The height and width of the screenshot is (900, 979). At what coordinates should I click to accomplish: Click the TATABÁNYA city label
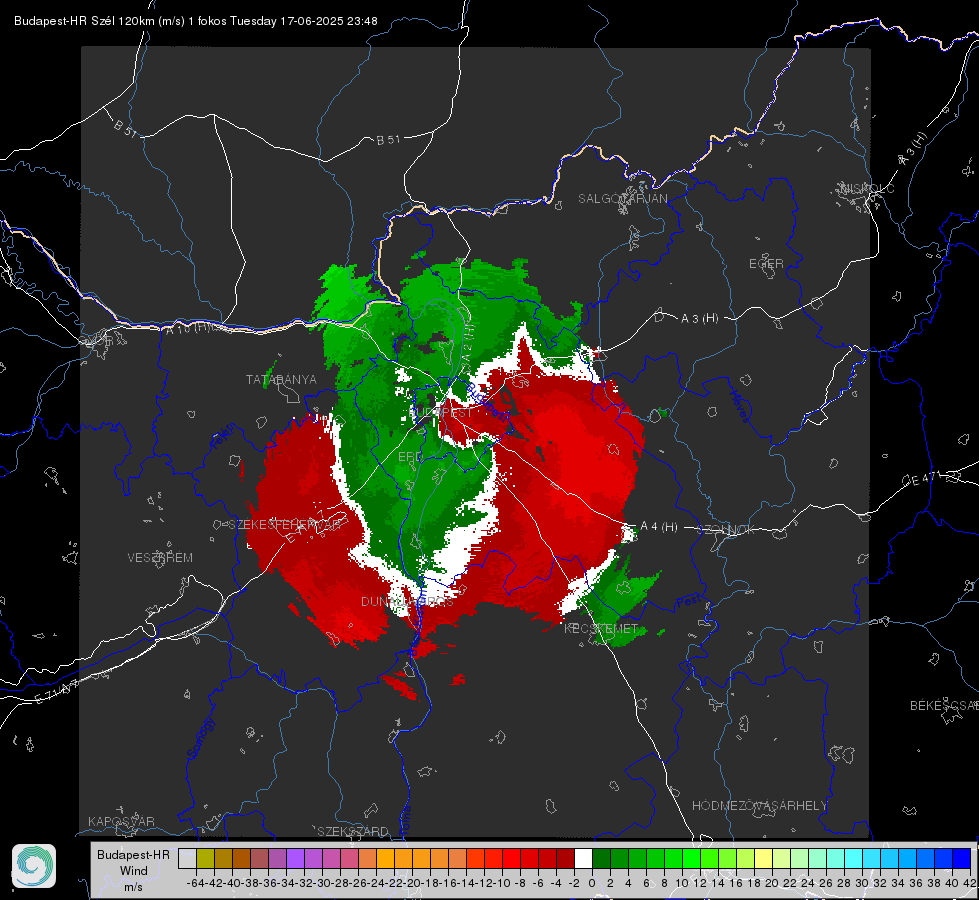281,379
